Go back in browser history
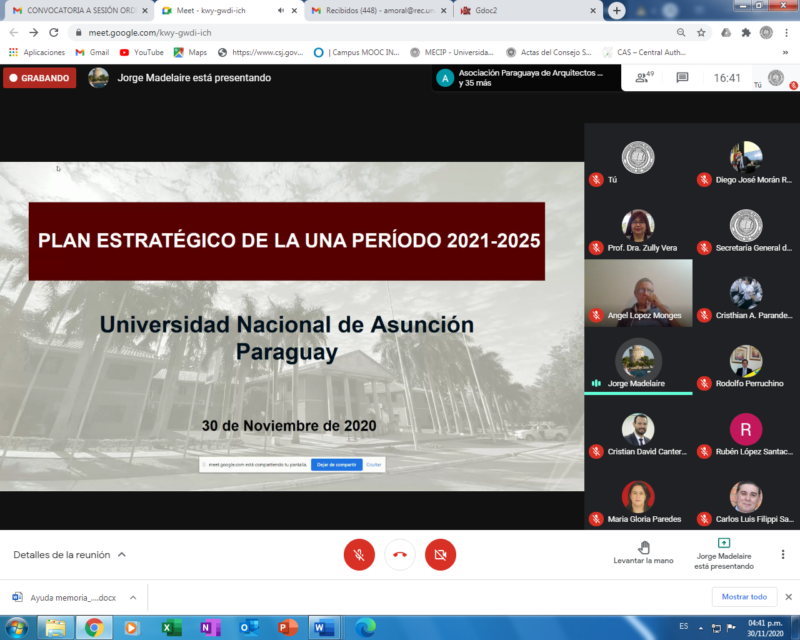 14,33
